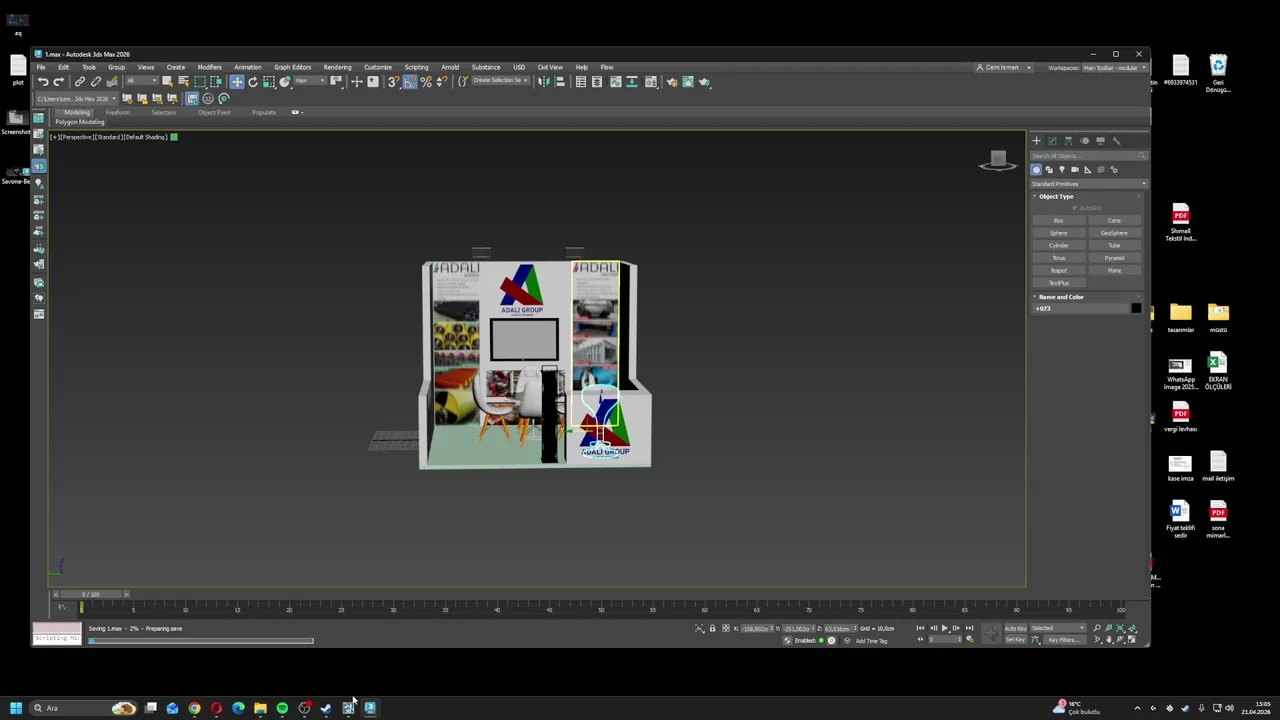
Task: Click the Teapot primitive button
Action: 1059,271
